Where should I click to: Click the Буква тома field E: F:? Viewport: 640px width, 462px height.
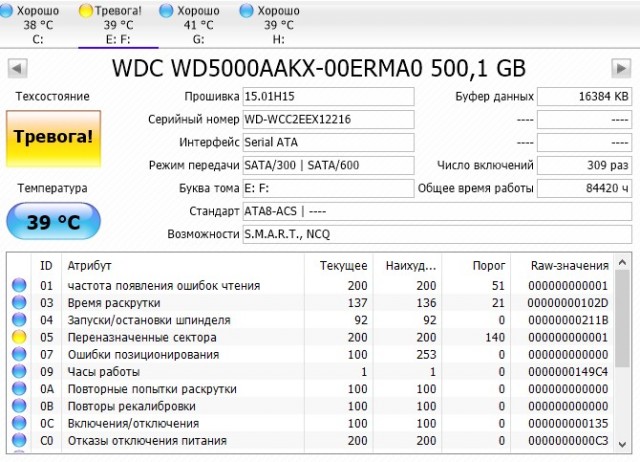tap(328, 188)
